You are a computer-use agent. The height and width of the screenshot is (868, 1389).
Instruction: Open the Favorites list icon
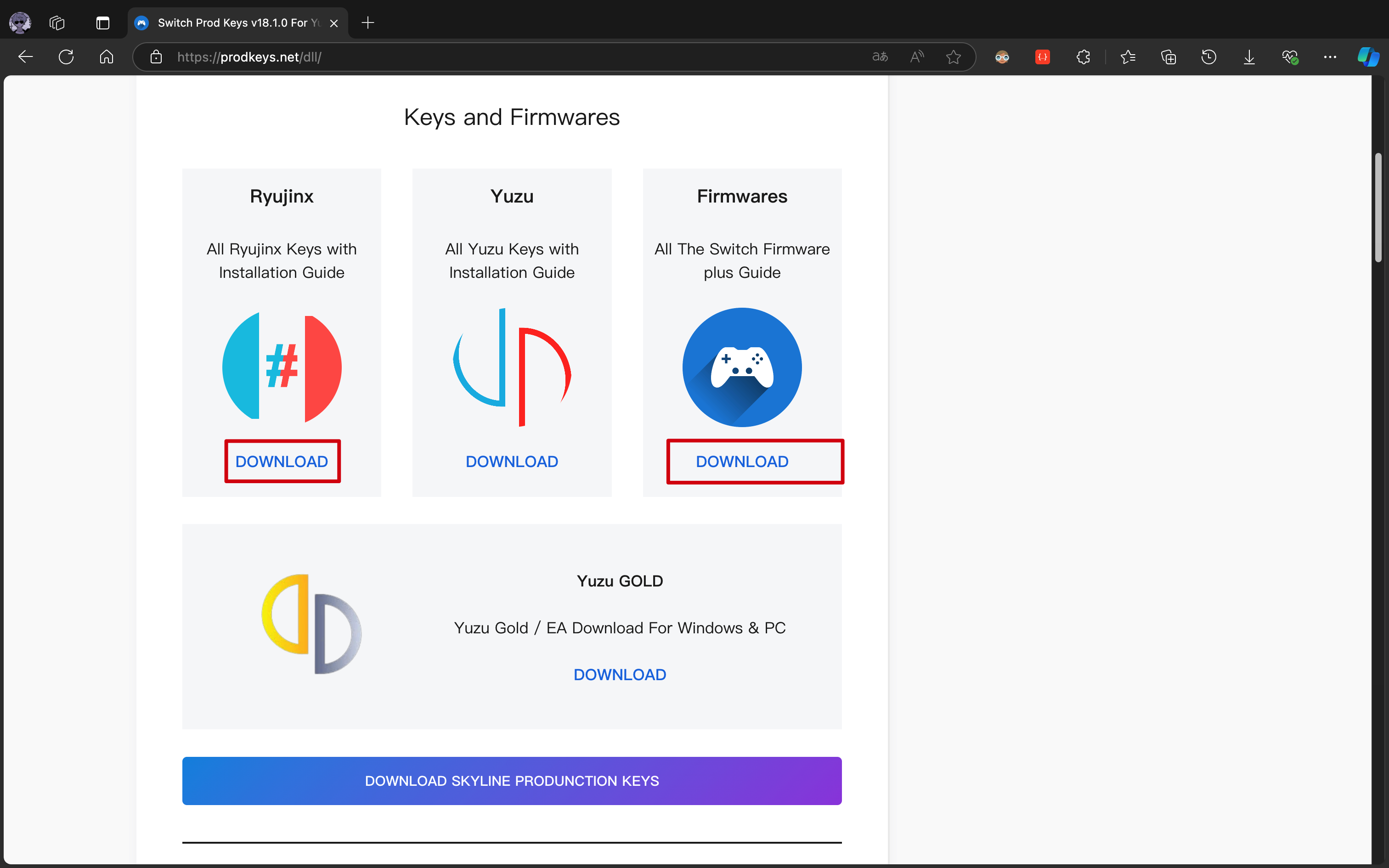coord(1128,57)
